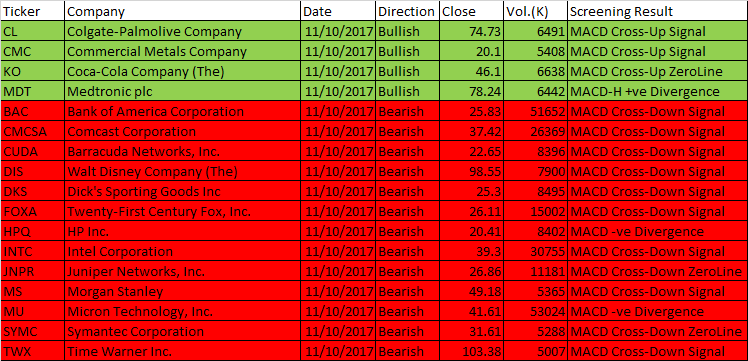Select Dick's Sporting Goods Inc cell

pyautogui.click(x=183, y=191)
